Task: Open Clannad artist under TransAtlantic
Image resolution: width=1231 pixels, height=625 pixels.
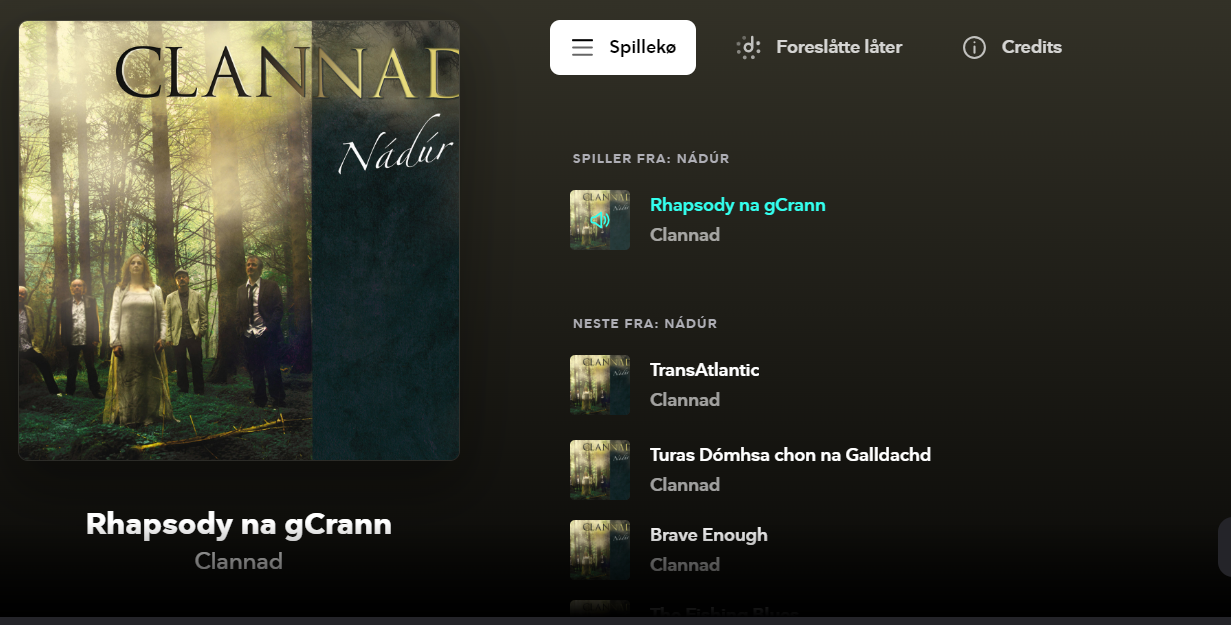Action: pos(685,400)
